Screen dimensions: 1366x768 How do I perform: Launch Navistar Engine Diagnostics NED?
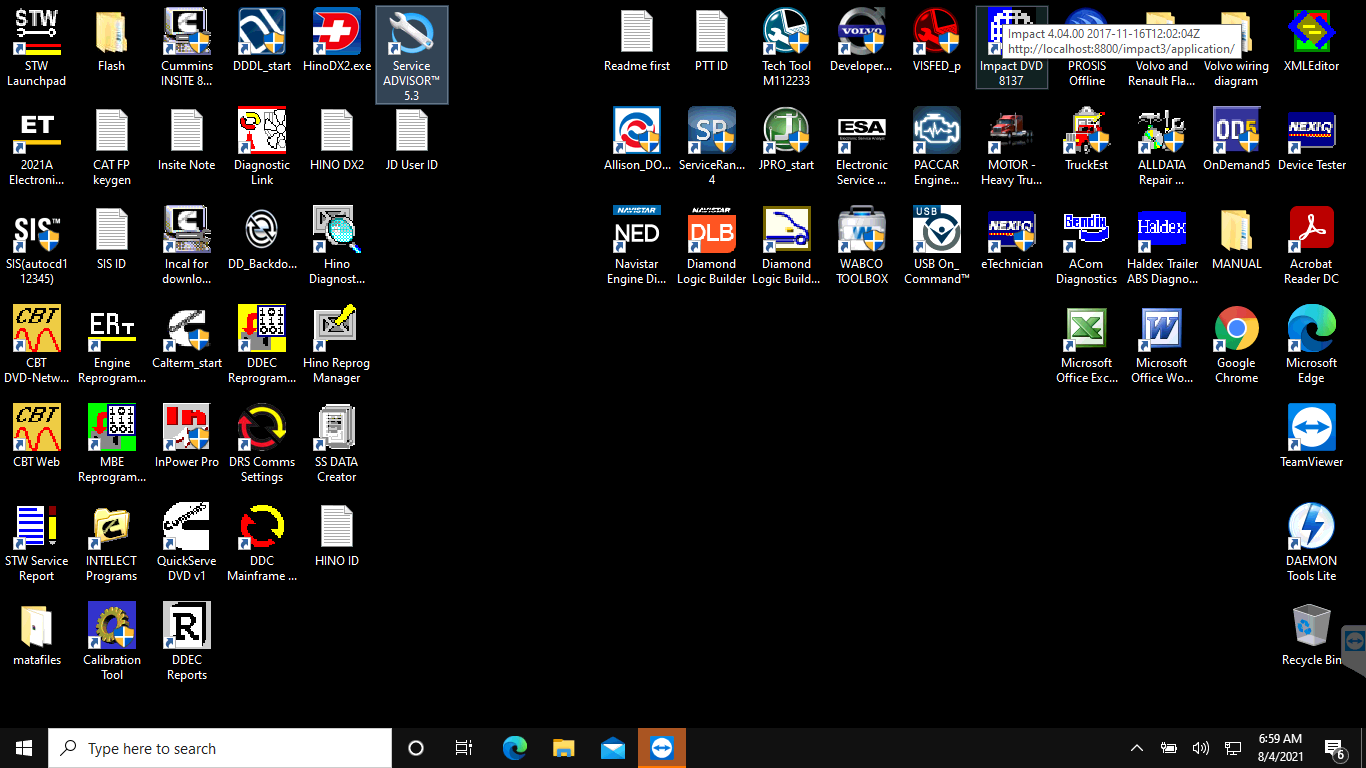637,245
